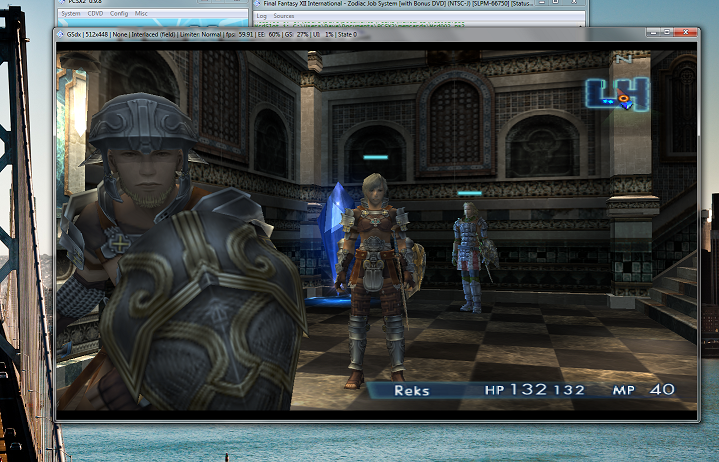The width and height of the screenshot is (719, 462).
Task: Click the HP 132 value
Action: coord(535,390)
